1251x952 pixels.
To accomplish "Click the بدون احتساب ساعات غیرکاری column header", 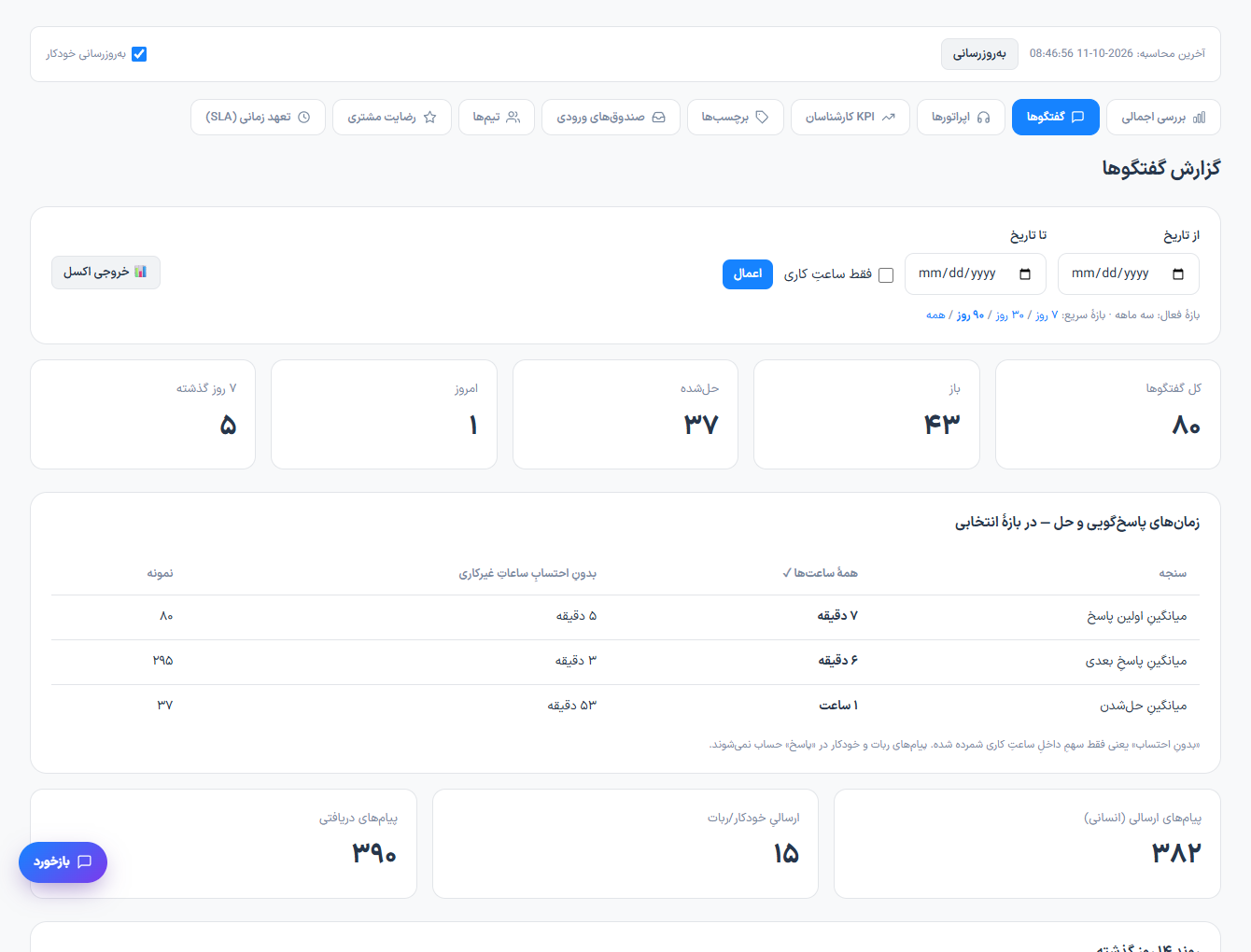I will click(527, 573).
